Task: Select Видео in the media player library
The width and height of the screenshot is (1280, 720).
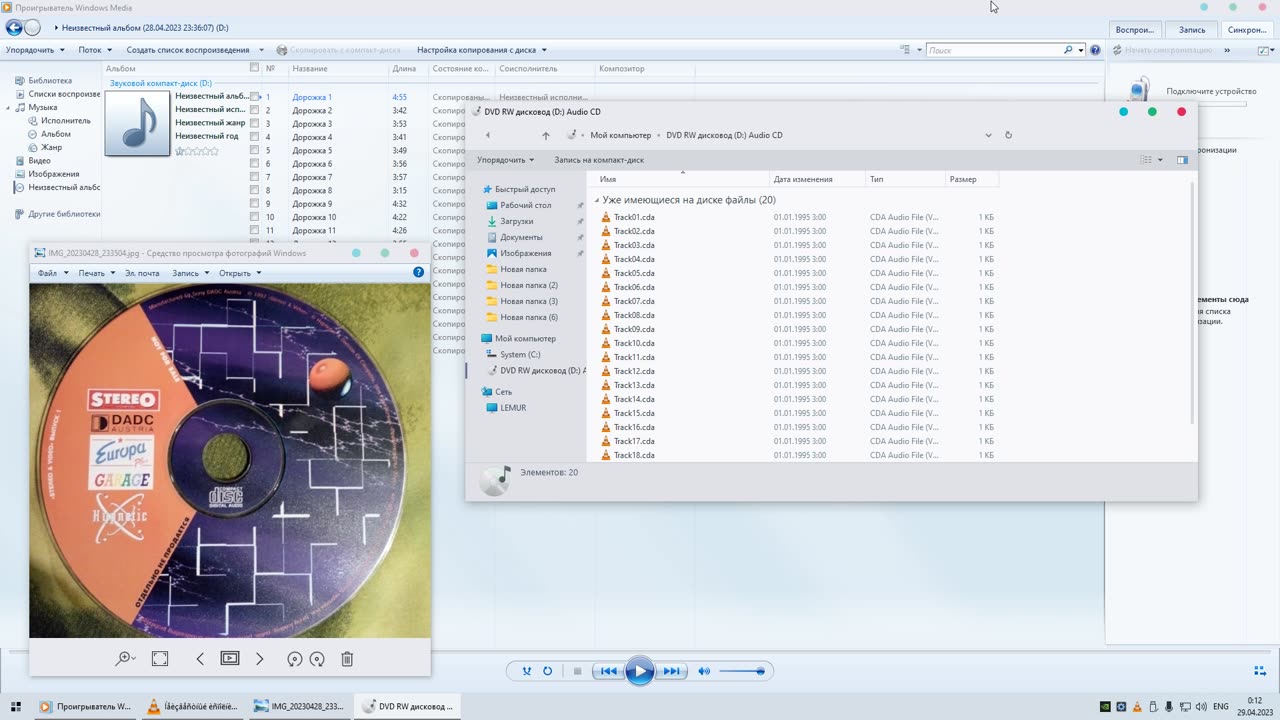Action: [40, 160]
